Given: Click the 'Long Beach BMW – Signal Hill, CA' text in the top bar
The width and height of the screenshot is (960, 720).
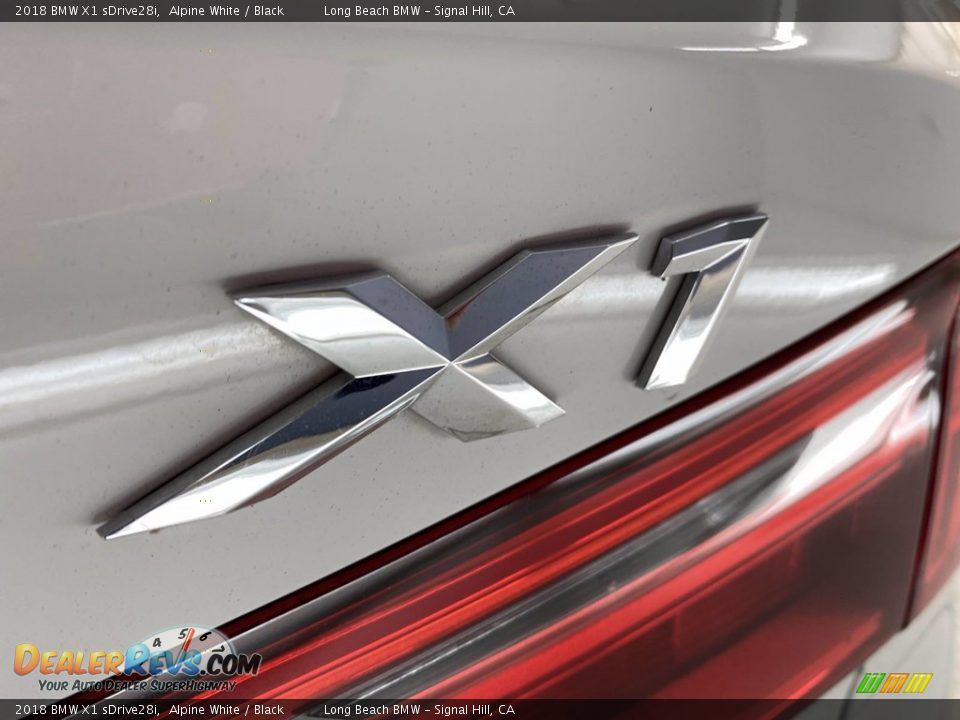Looking at the screenshot, I should (419, 11).
